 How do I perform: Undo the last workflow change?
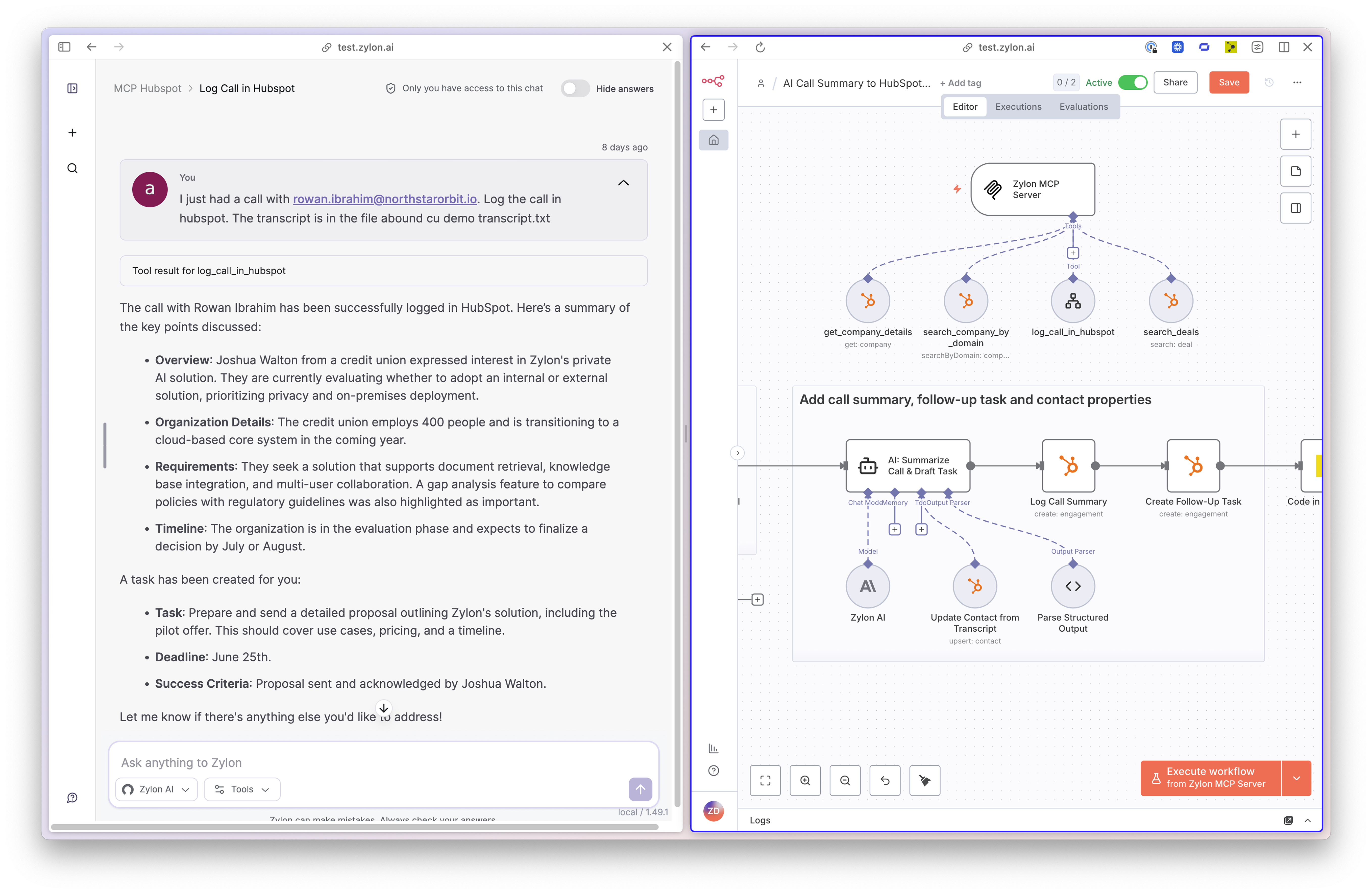coord(885,780)
